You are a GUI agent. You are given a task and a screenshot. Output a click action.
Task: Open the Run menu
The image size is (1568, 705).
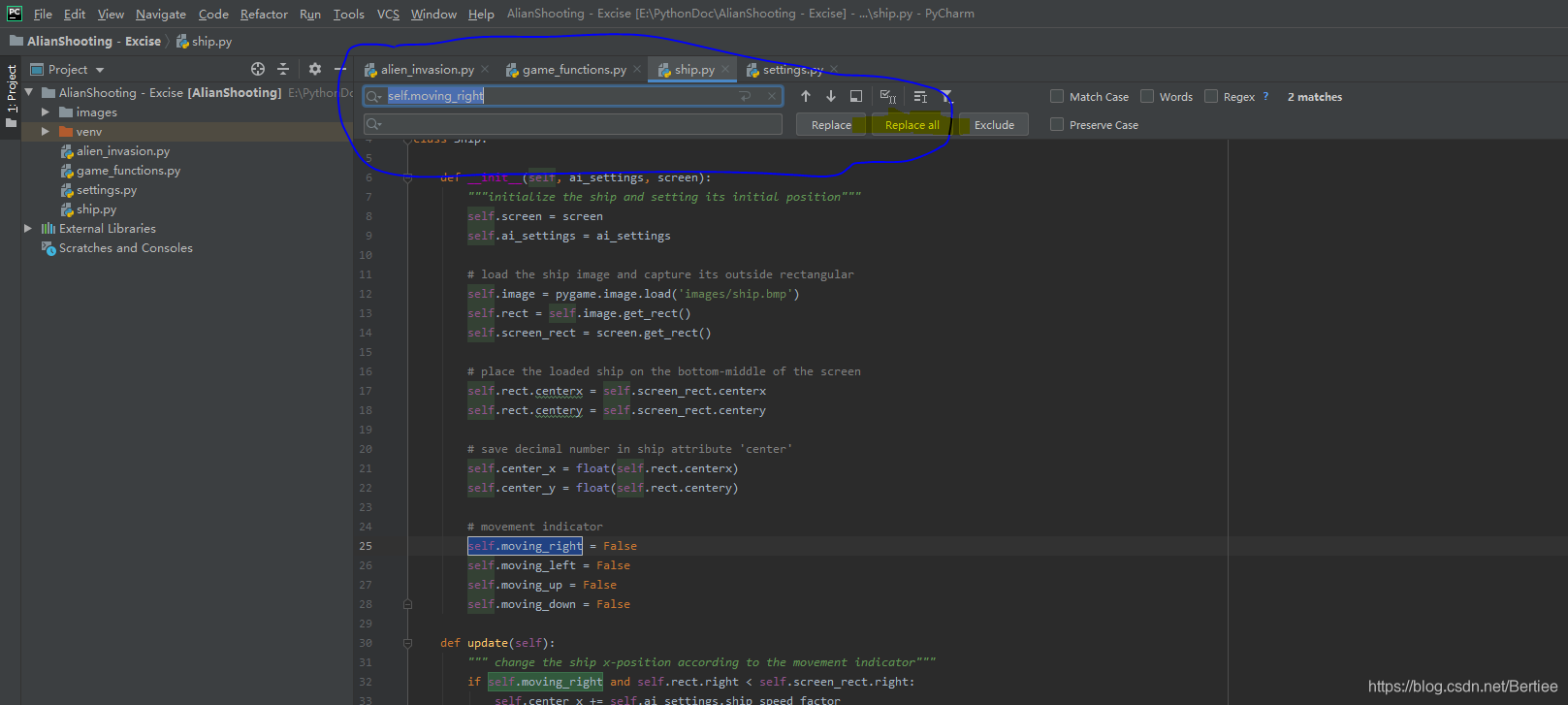click(x=310, y=15)
